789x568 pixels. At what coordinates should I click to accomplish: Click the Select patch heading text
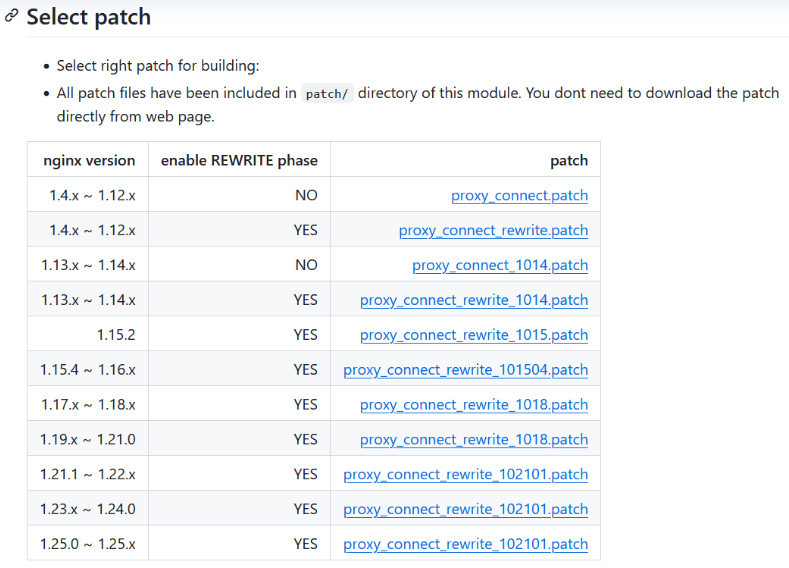[89, 17]
